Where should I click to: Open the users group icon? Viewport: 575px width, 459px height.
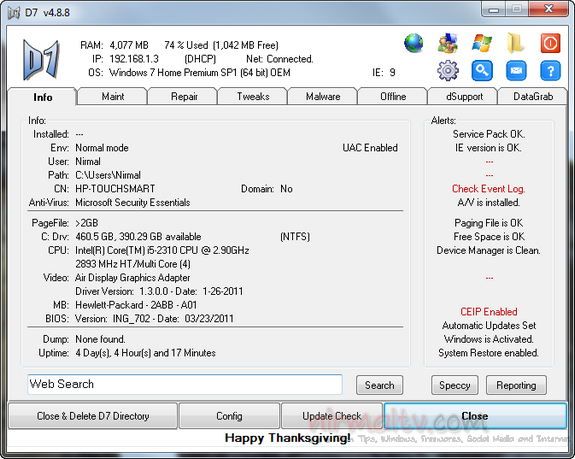[448, 43]
